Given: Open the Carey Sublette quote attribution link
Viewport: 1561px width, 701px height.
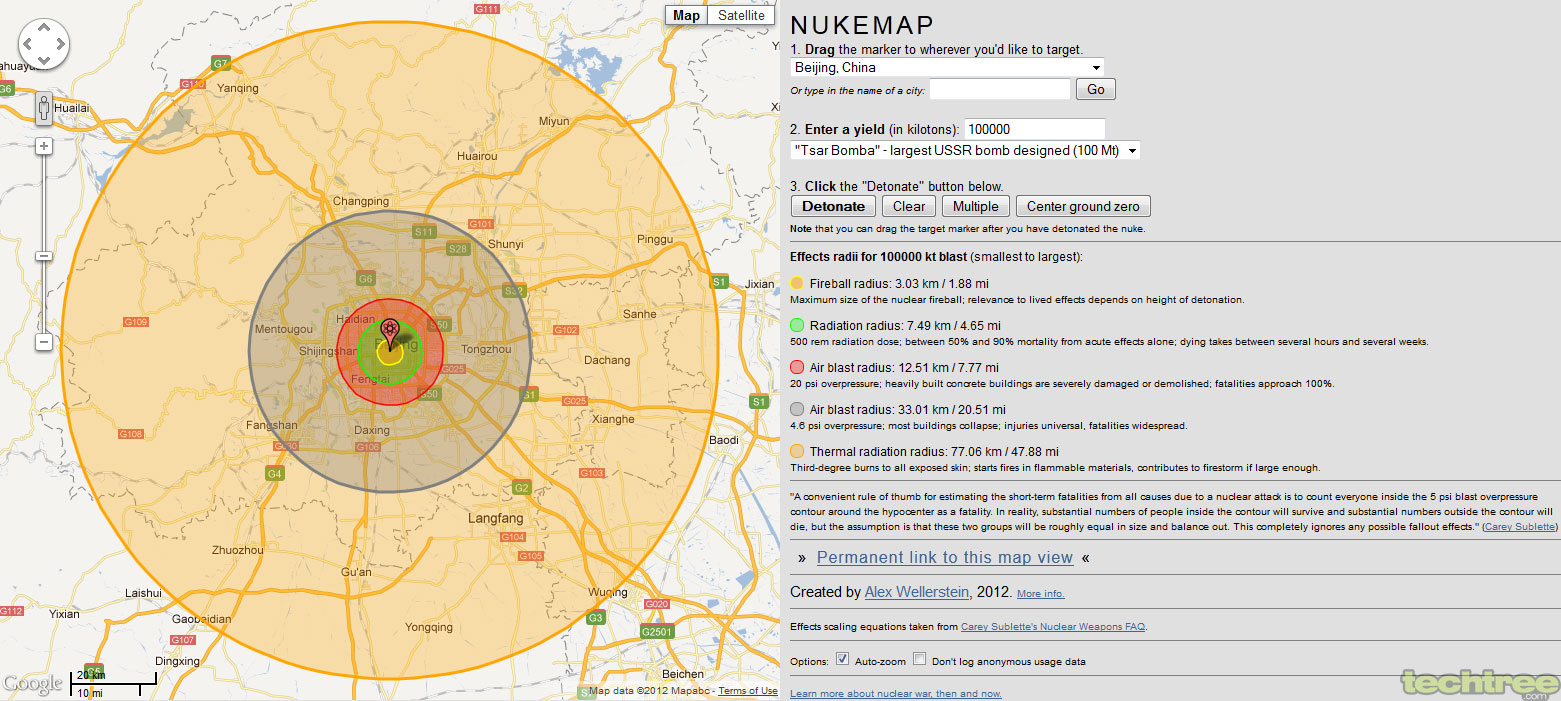Looking at the screenshot, I should click(x=1520, y=526).
